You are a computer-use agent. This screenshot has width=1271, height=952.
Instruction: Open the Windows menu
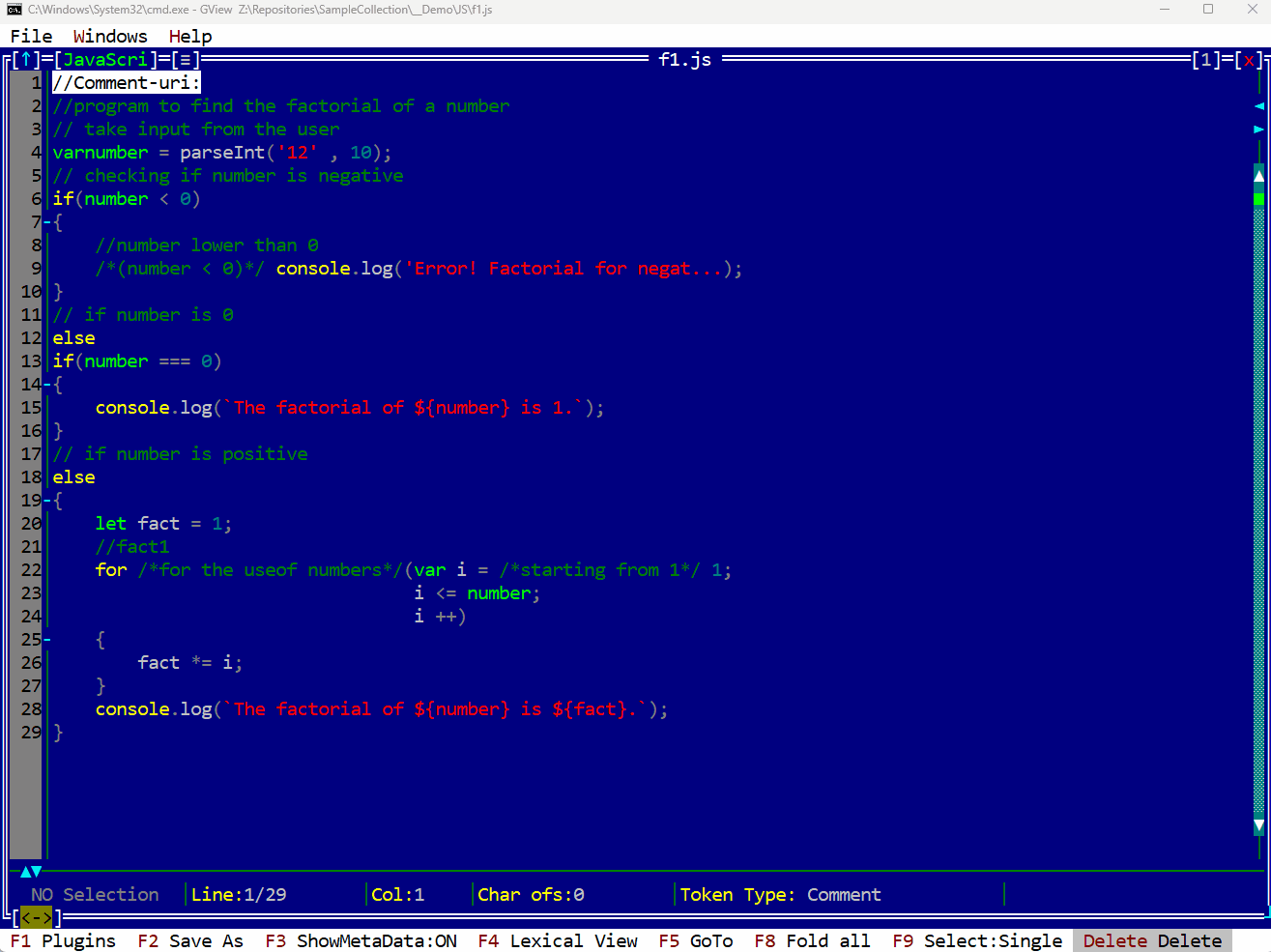[109, 36]
